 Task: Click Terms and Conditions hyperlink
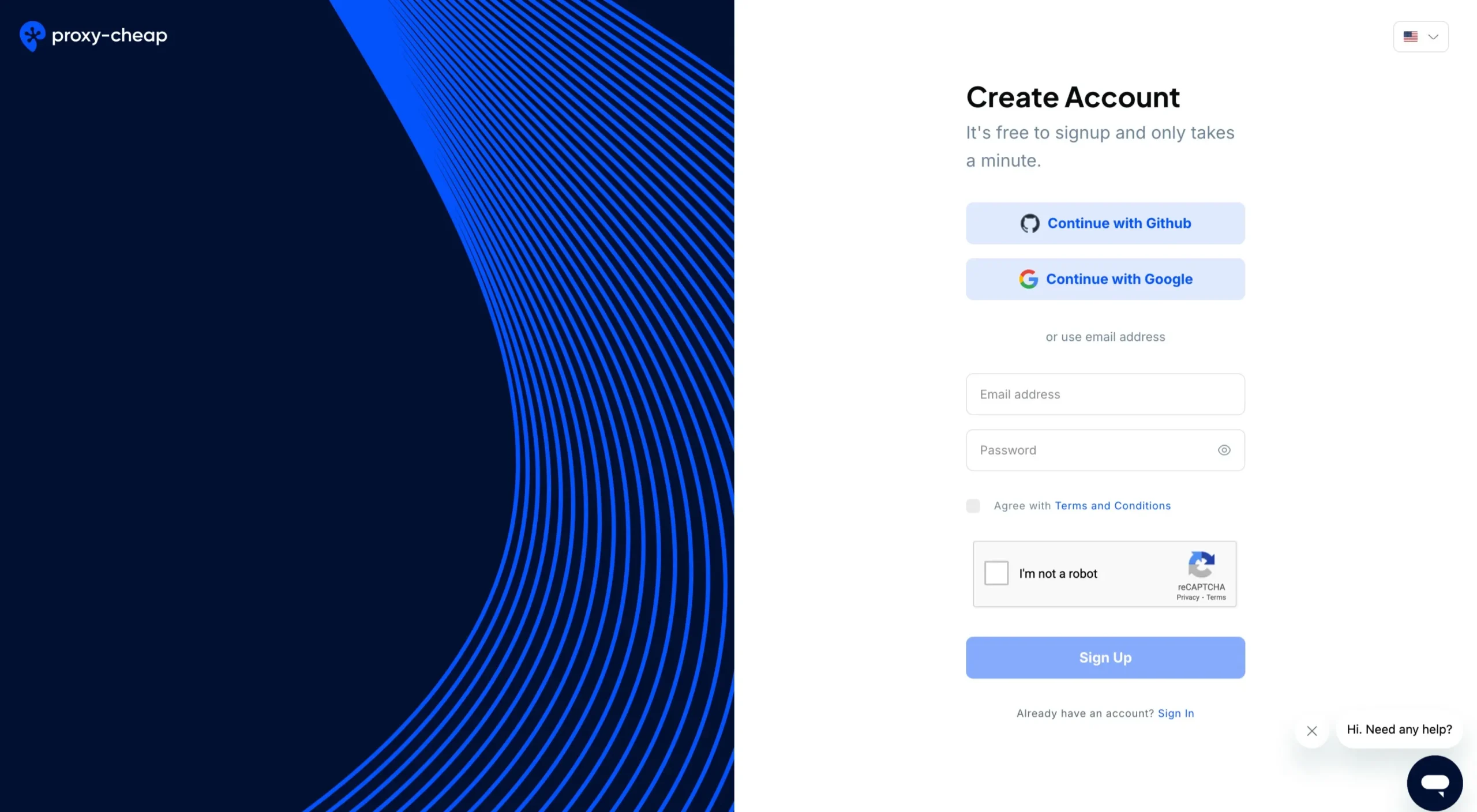point(1112,505)
